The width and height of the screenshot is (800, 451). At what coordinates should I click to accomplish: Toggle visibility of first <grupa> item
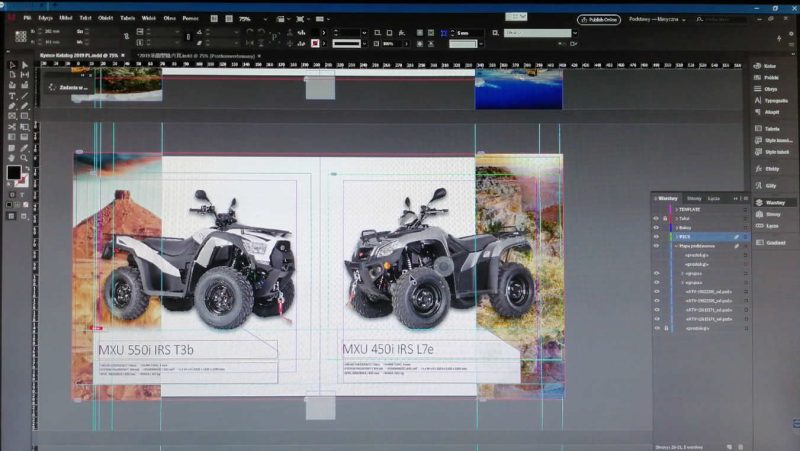pyautogui.click(x=657, y=273)
